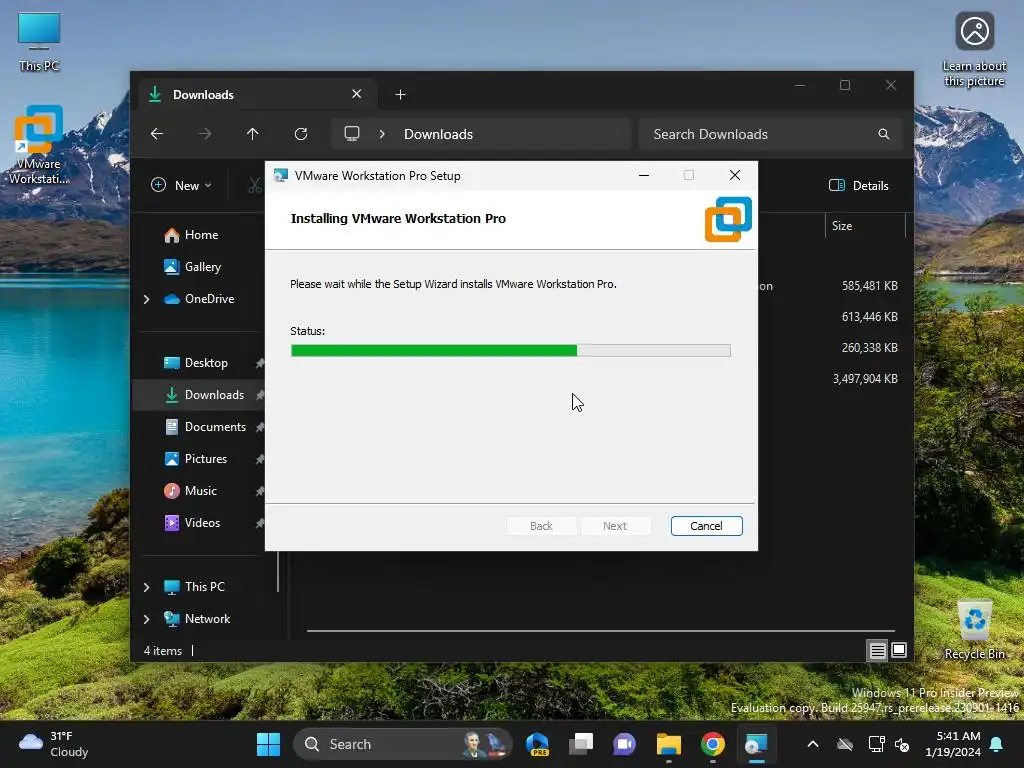The width and height of the screenshot is (1024, 768).
Task: Expand the Network tree node
Action: (x=146, y=619)
